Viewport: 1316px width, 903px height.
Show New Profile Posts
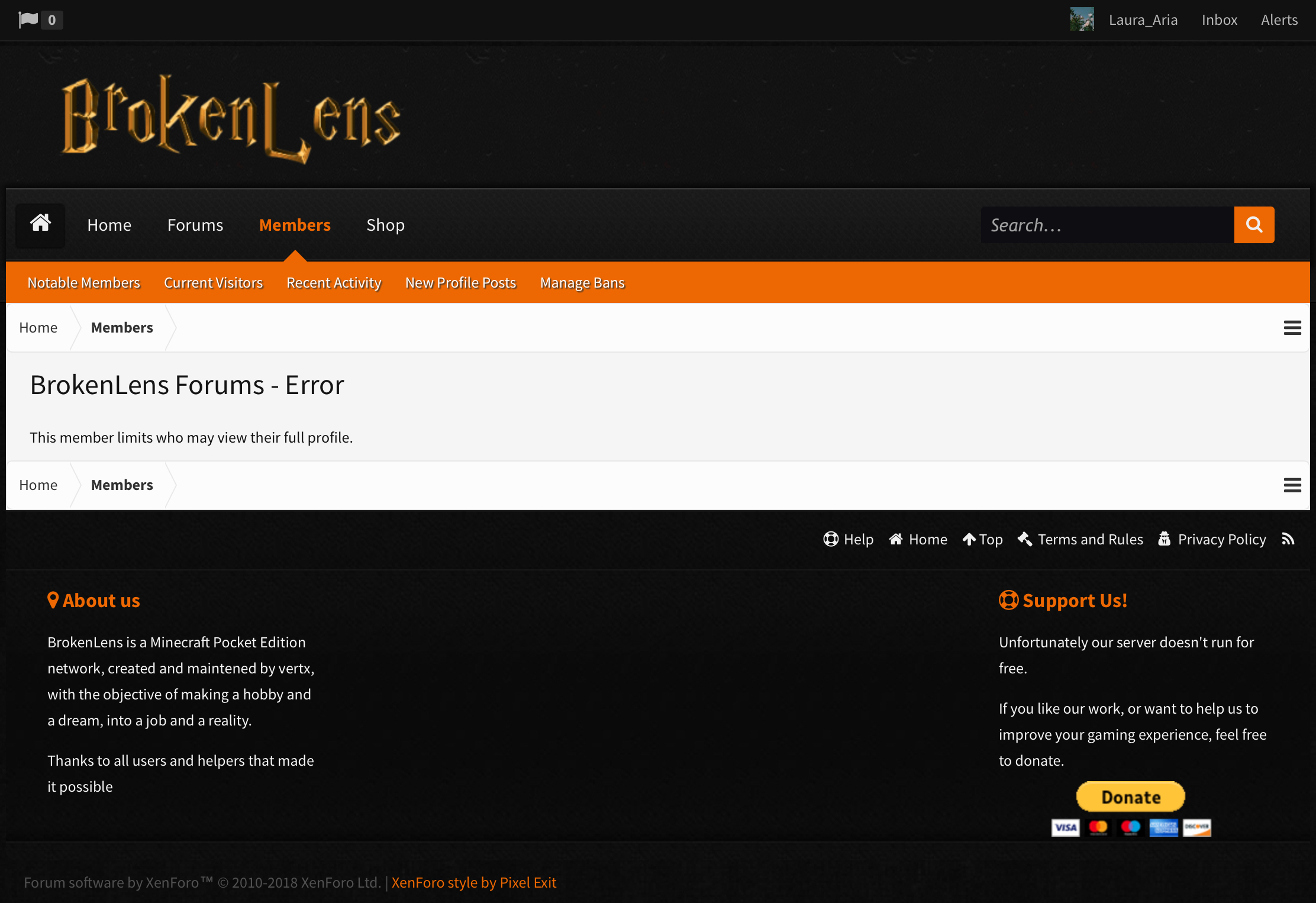click(x=460, y=283)
